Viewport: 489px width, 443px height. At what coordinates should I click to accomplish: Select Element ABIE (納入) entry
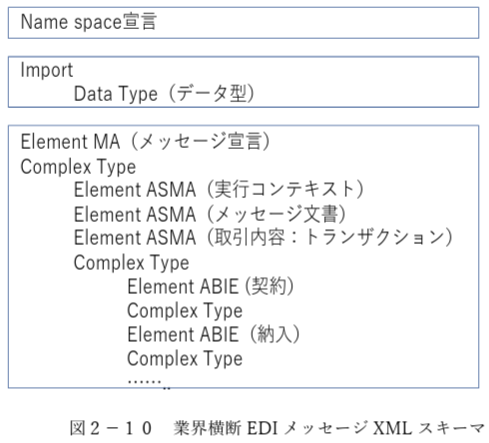[213, 334]
